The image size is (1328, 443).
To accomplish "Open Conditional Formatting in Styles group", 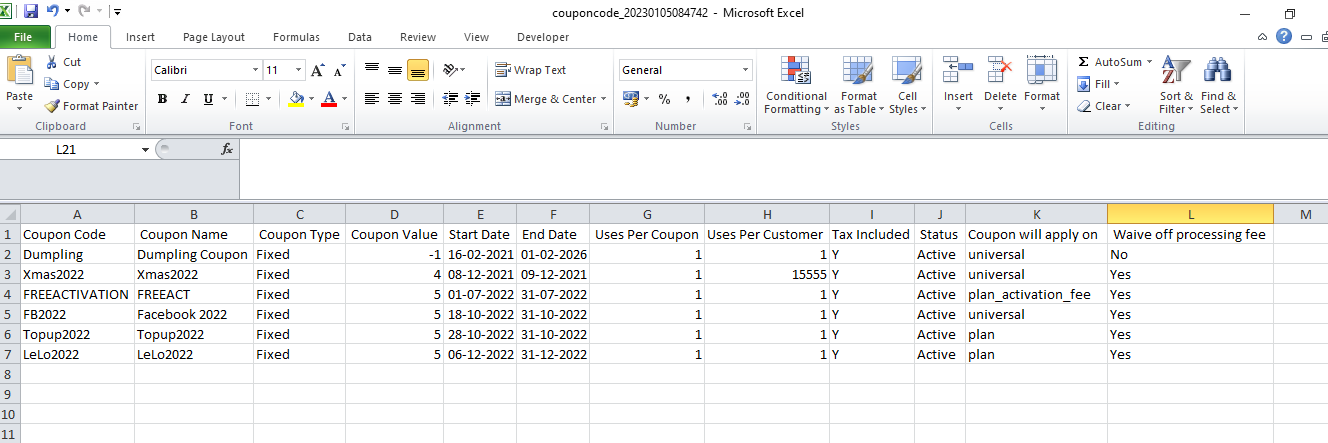I will click(x=796, y=86).
